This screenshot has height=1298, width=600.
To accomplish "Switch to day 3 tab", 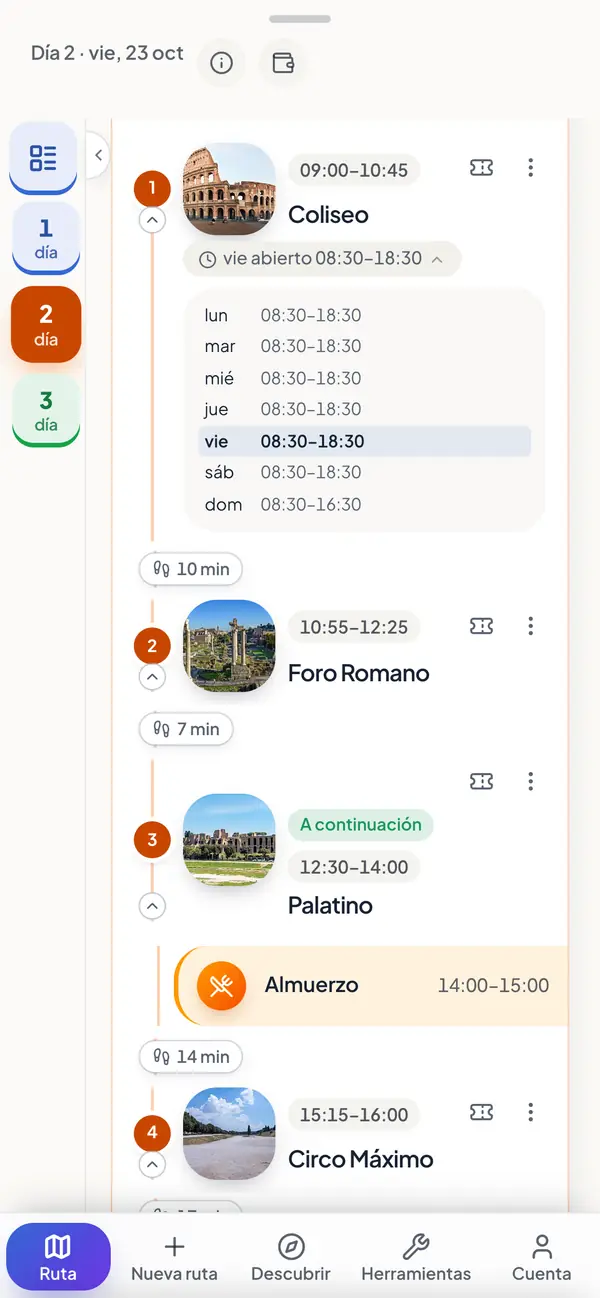I will 45,410.
